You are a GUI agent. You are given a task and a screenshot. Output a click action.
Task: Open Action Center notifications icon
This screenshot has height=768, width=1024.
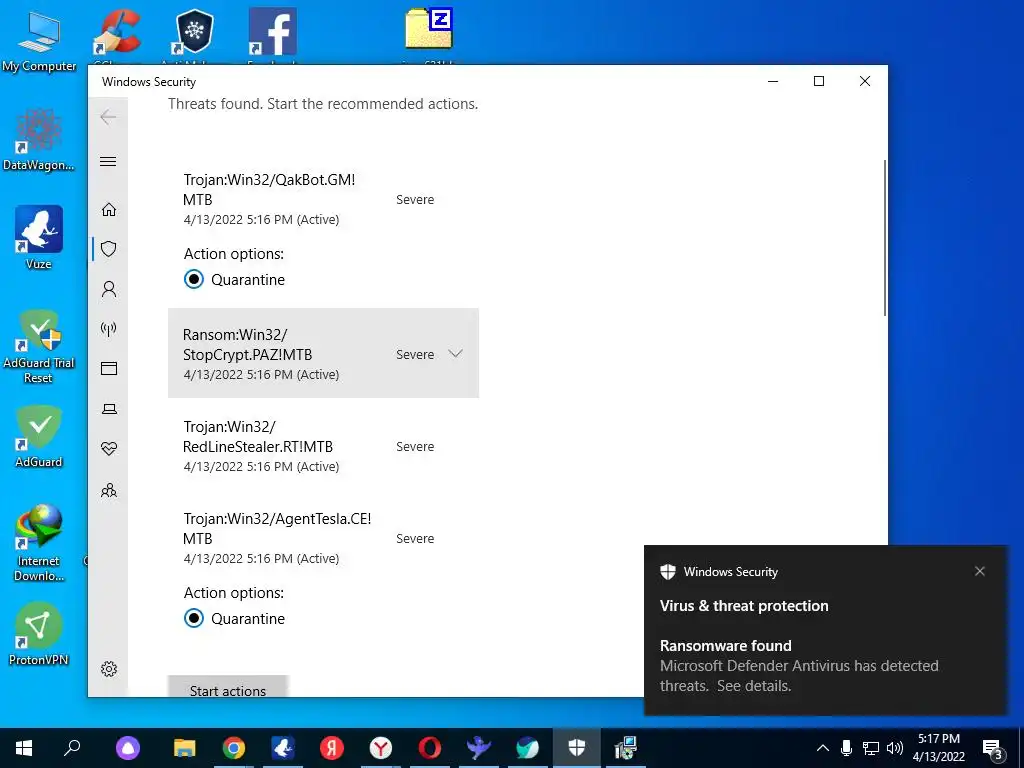[992, 748]
